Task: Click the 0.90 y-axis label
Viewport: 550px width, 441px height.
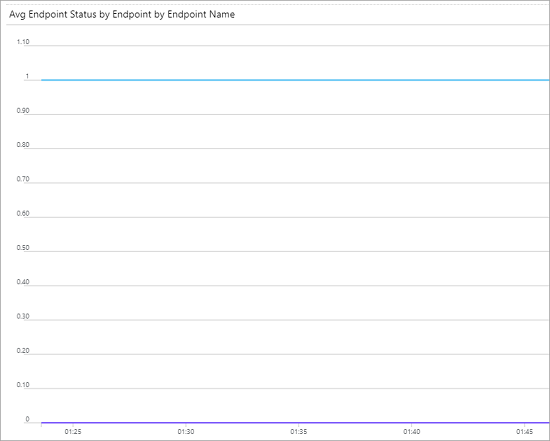Action: (23, 111)
